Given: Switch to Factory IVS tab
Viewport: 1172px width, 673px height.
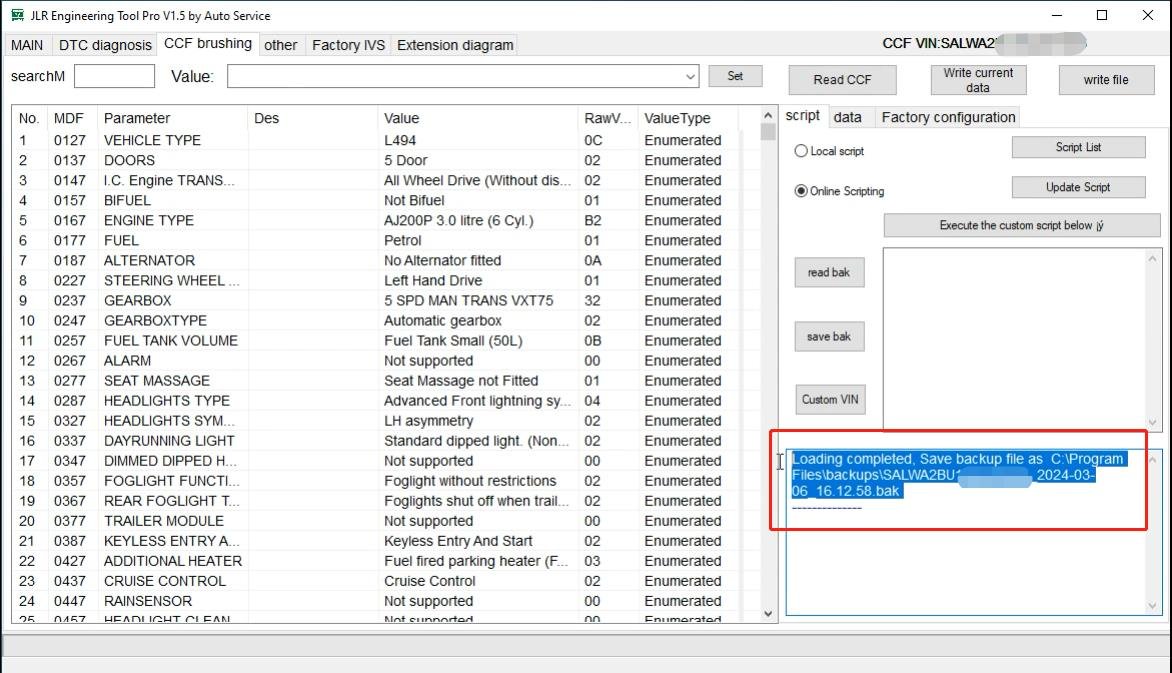Looking at the screenshot, I should [x=348, y=45].
